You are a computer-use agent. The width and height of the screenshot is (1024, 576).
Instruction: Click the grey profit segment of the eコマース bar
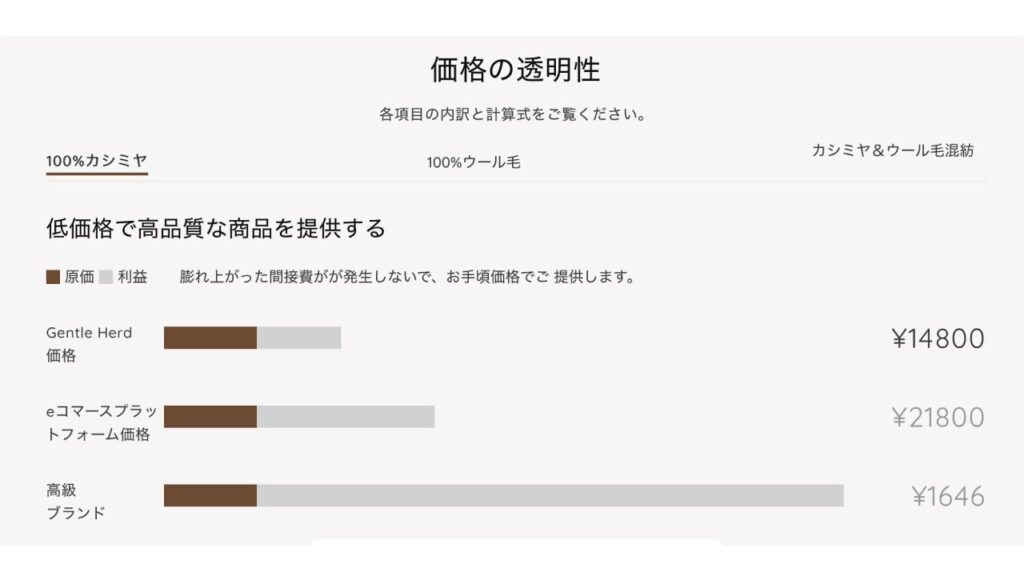click(345, 417)
